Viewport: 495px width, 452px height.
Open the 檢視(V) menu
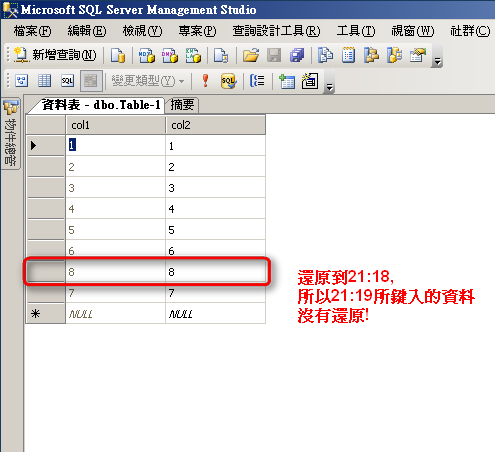[x=142, y=31]
